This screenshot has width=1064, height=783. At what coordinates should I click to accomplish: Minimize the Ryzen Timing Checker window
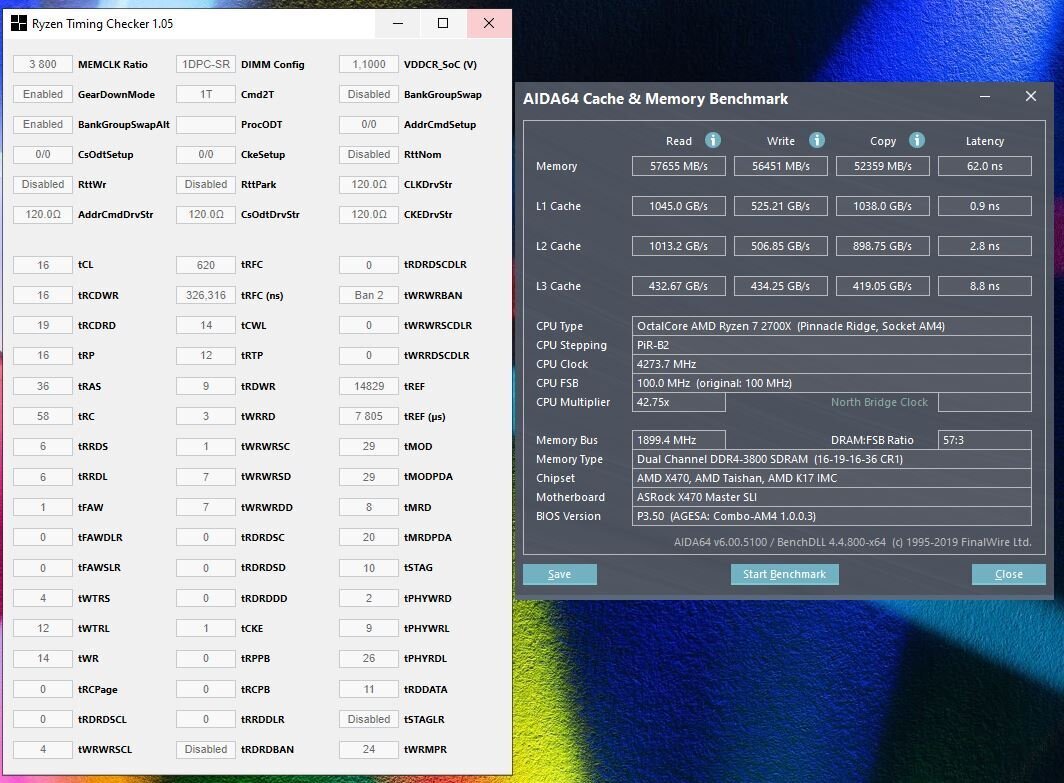point(398,23)
